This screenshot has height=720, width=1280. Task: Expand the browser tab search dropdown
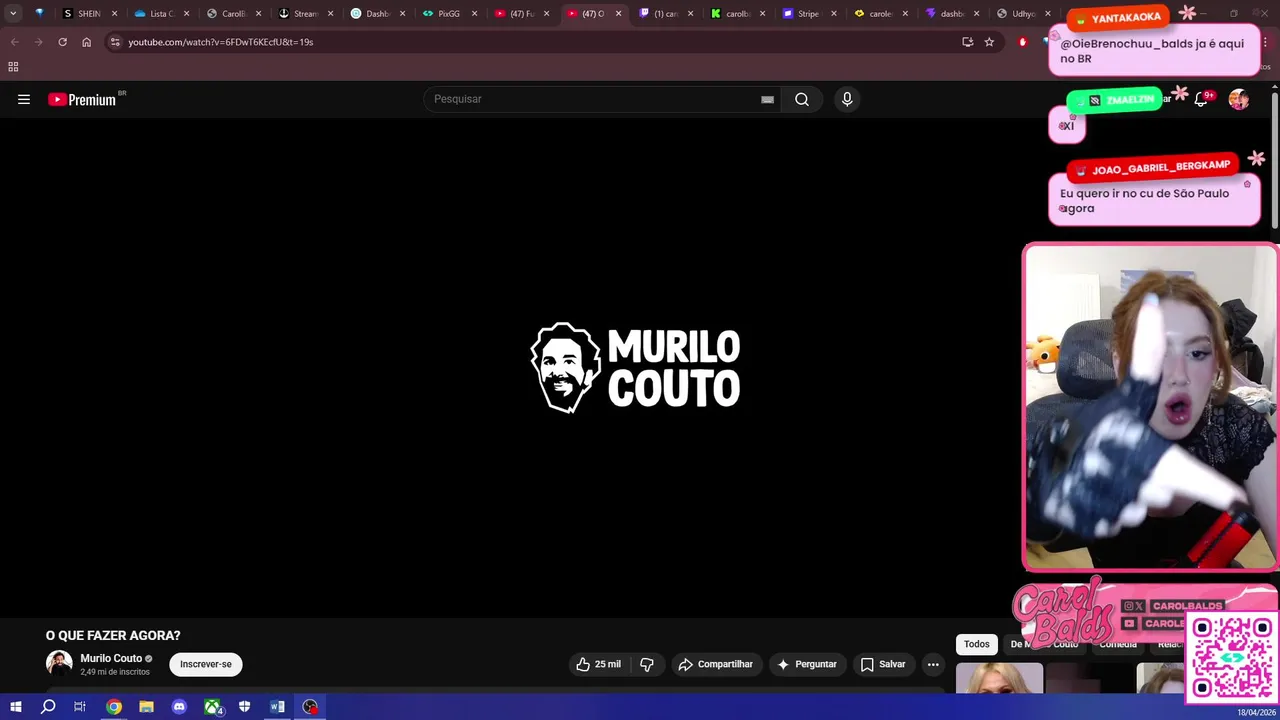13,14
